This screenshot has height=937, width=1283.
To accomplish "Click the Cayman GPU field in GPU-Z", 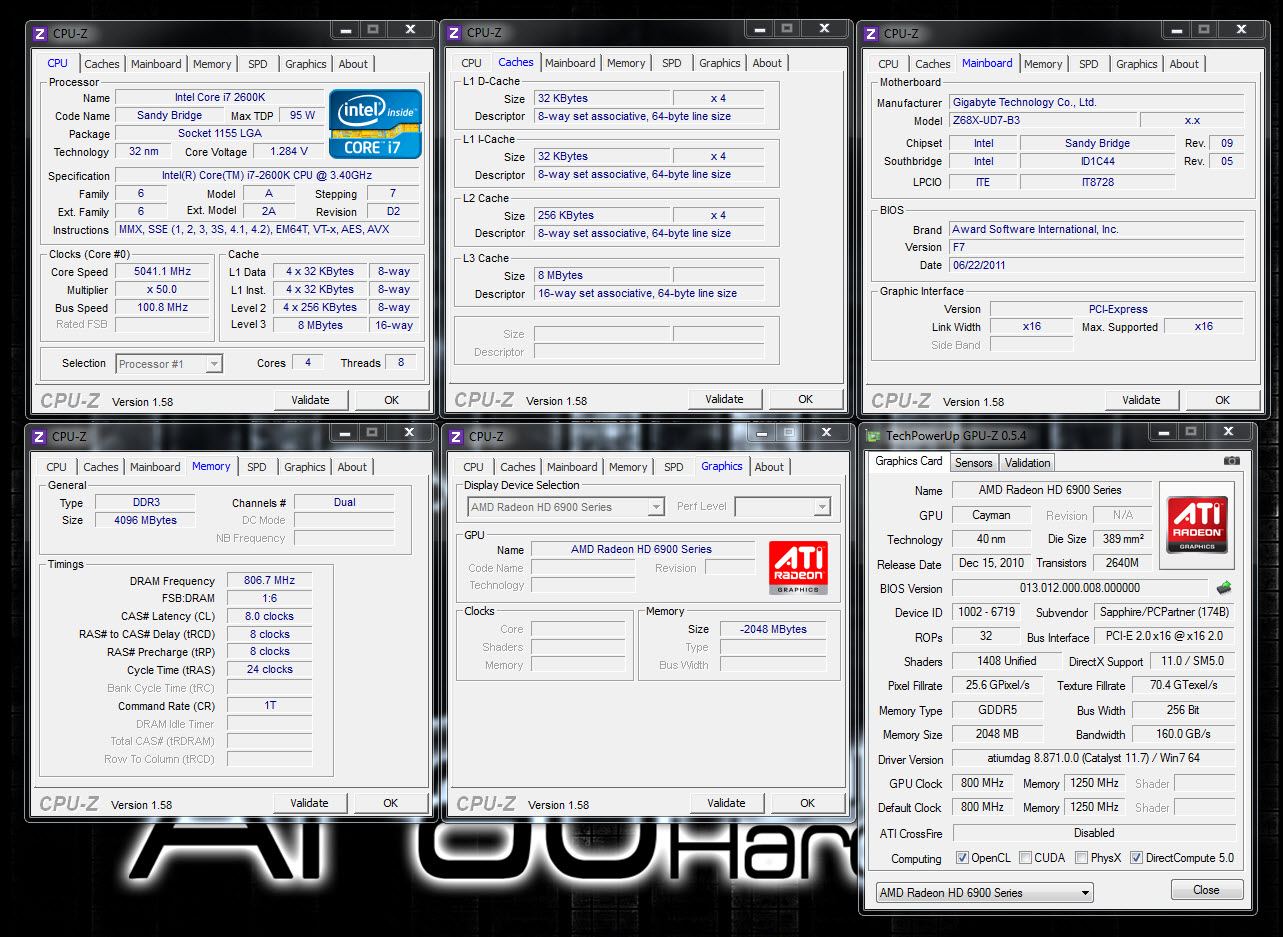I will (x=991, y=515).
